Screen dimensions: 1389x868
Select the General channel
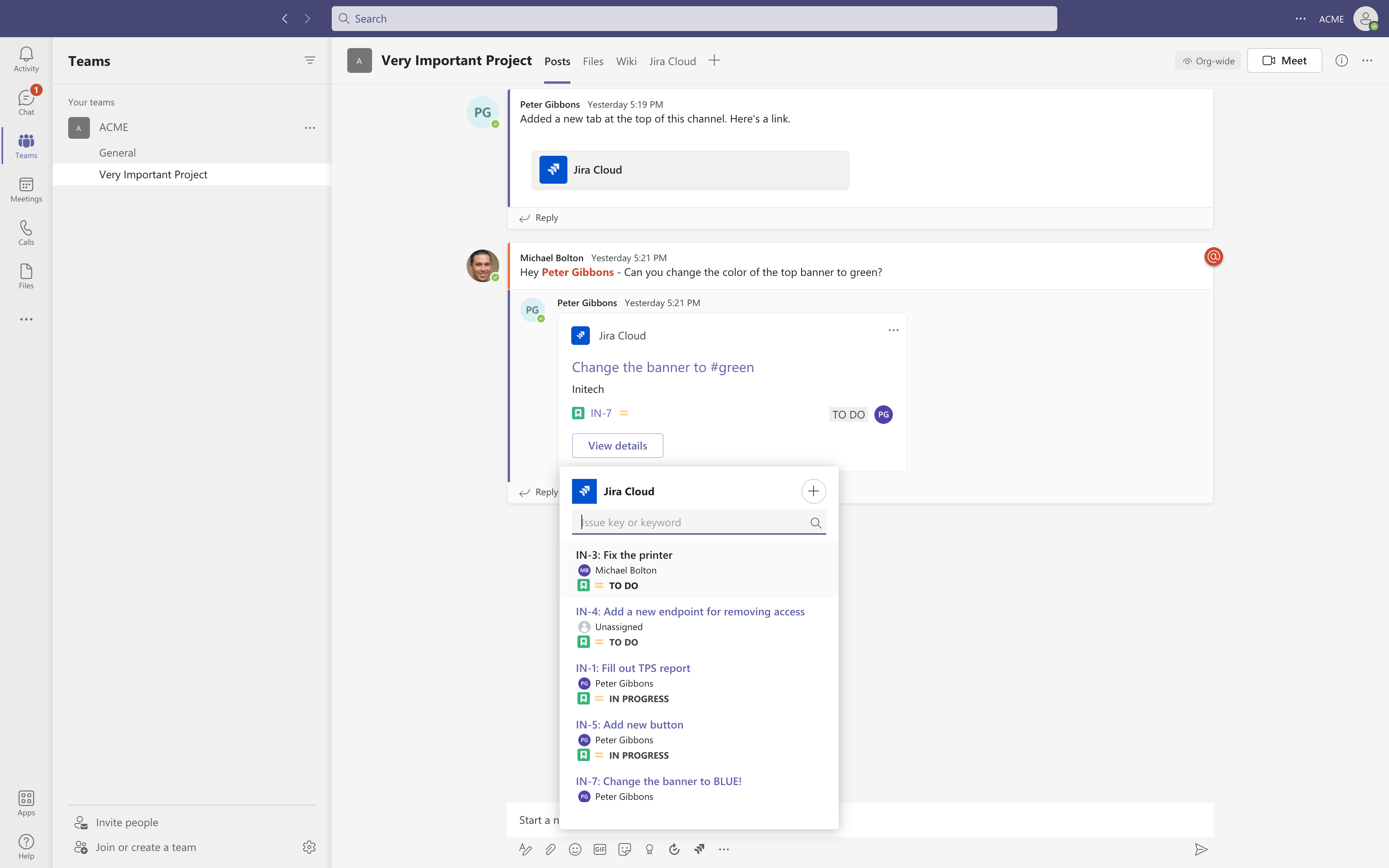point(192,153)
